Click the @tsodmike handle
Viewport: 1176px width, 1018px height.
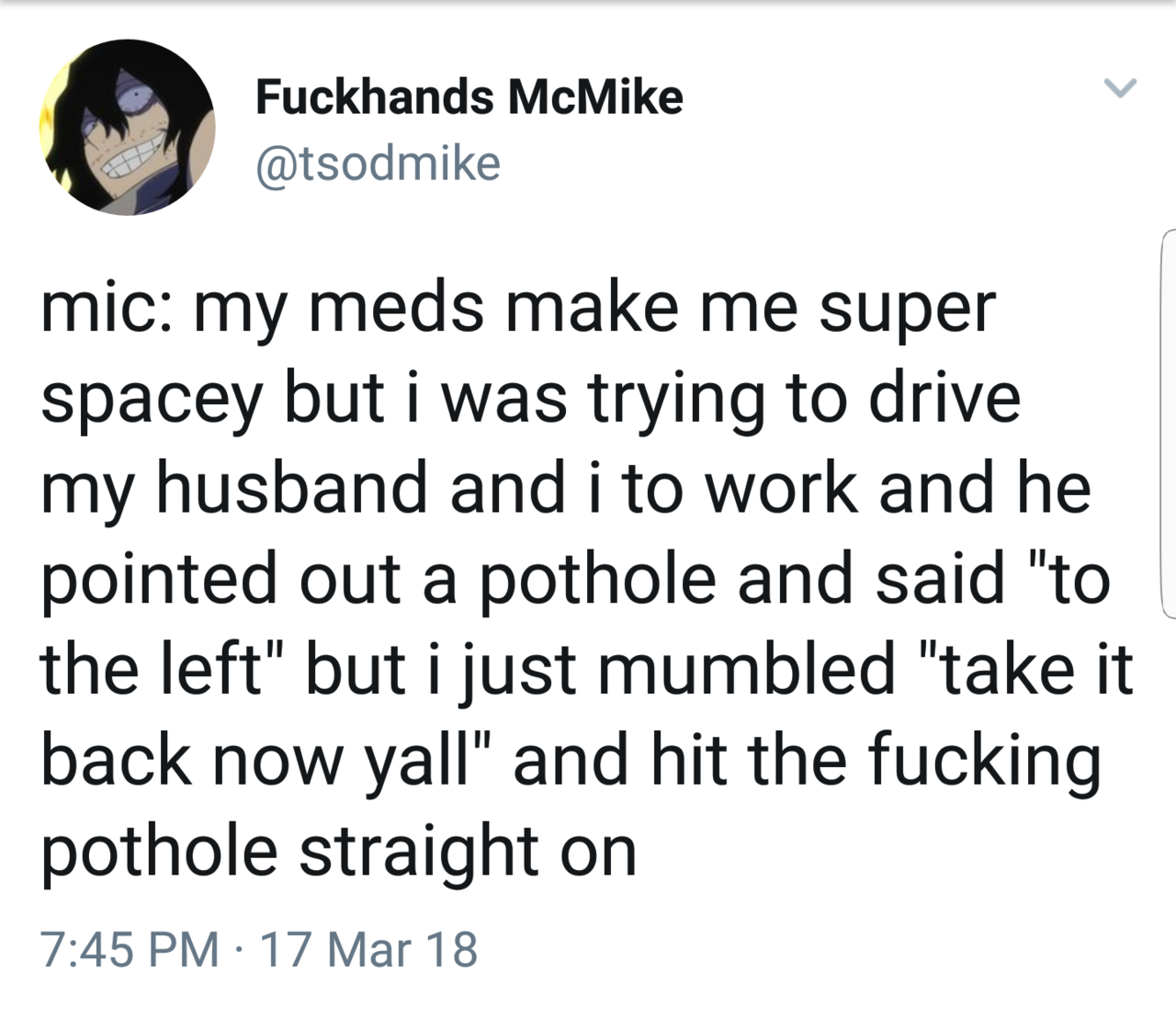tap(379, 163)
